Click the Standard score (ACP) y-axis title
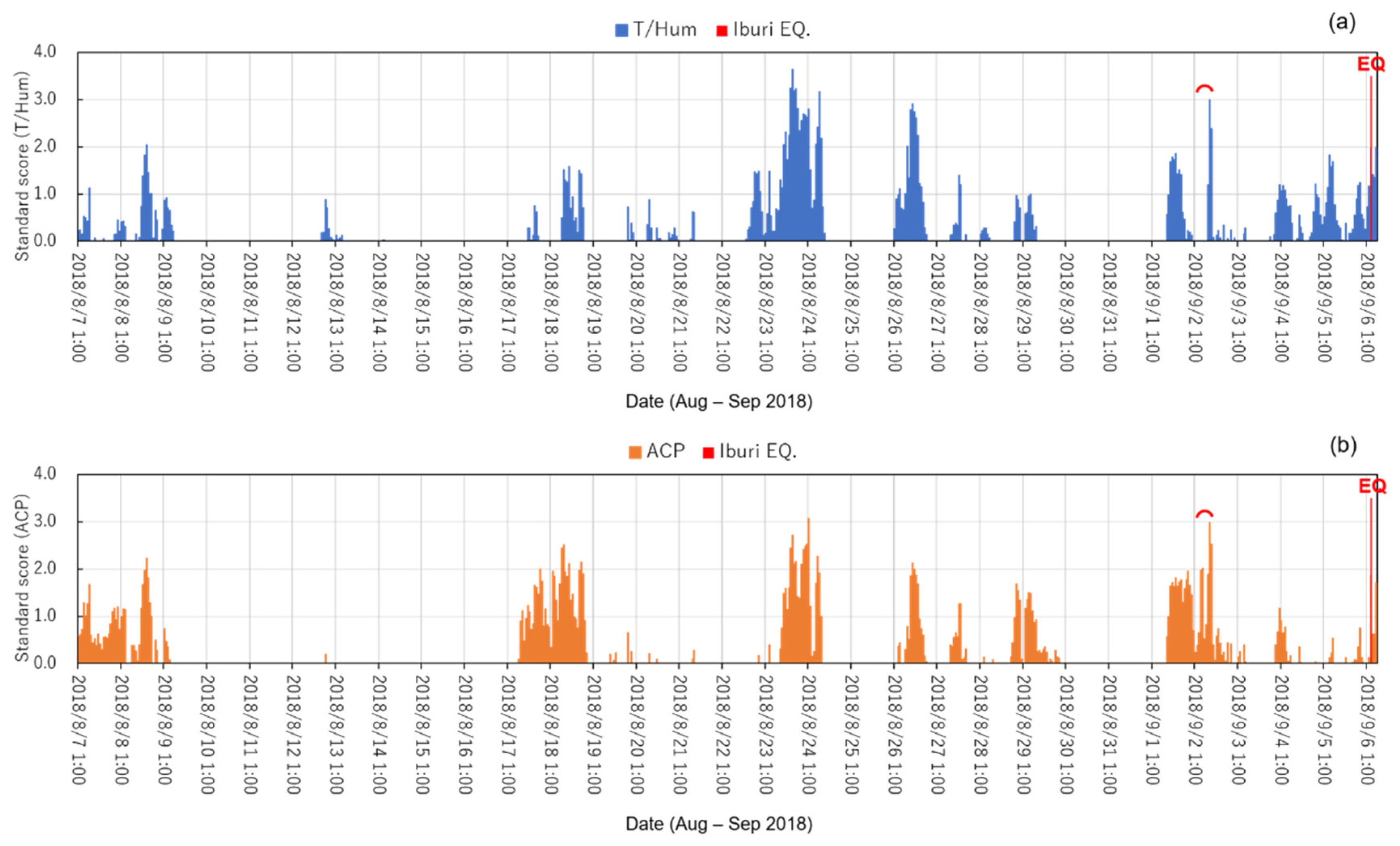The image size is (1400, 846). pos(21,578)
